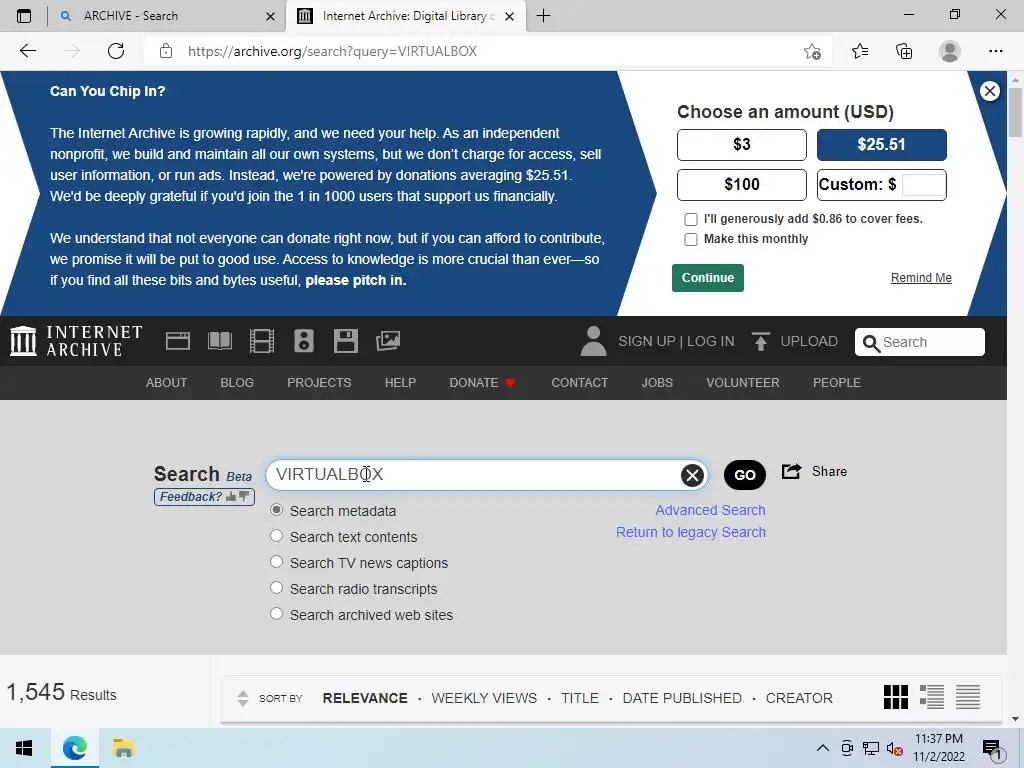Return to legacy Search link

pos(691,532)
